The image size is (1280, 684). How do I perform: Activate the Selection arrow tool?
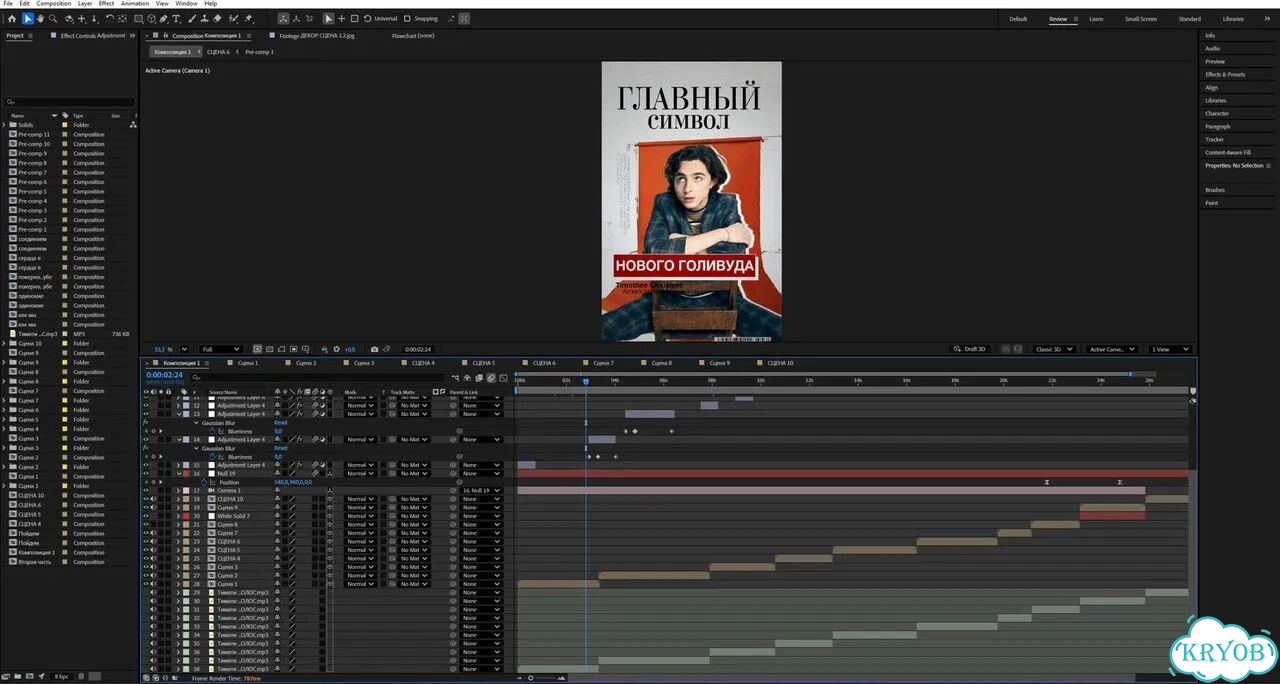pyautogui.click(x=27, y=19)
